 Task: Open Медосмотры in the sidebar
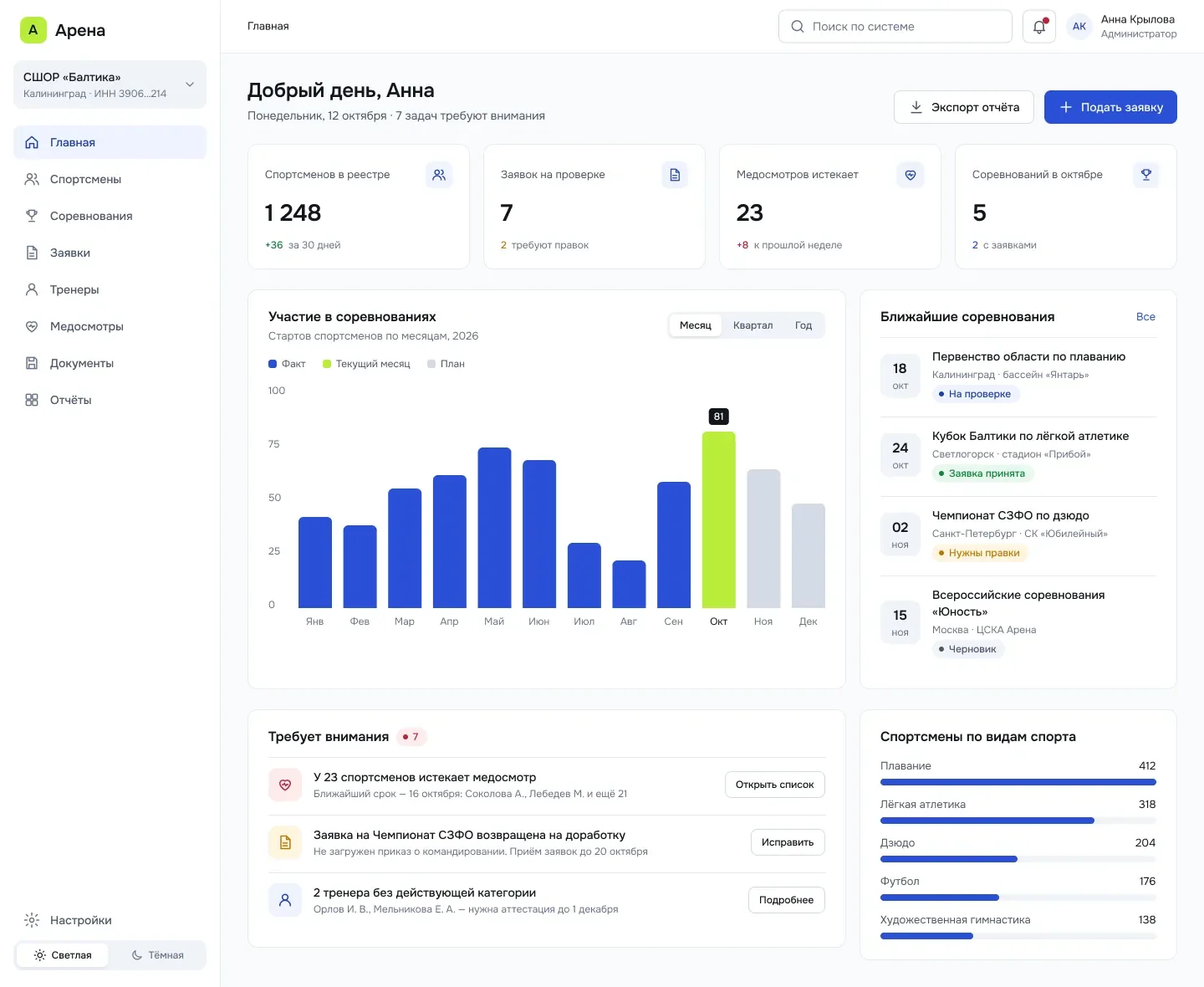point(110,326)
